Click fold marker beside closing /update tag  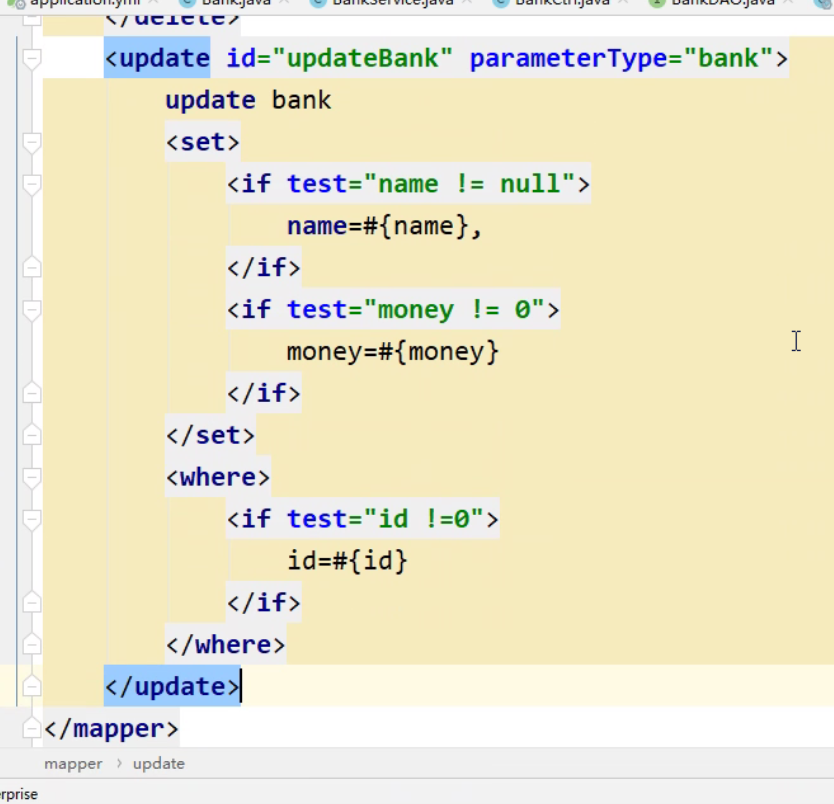click(x=32, y=687)
